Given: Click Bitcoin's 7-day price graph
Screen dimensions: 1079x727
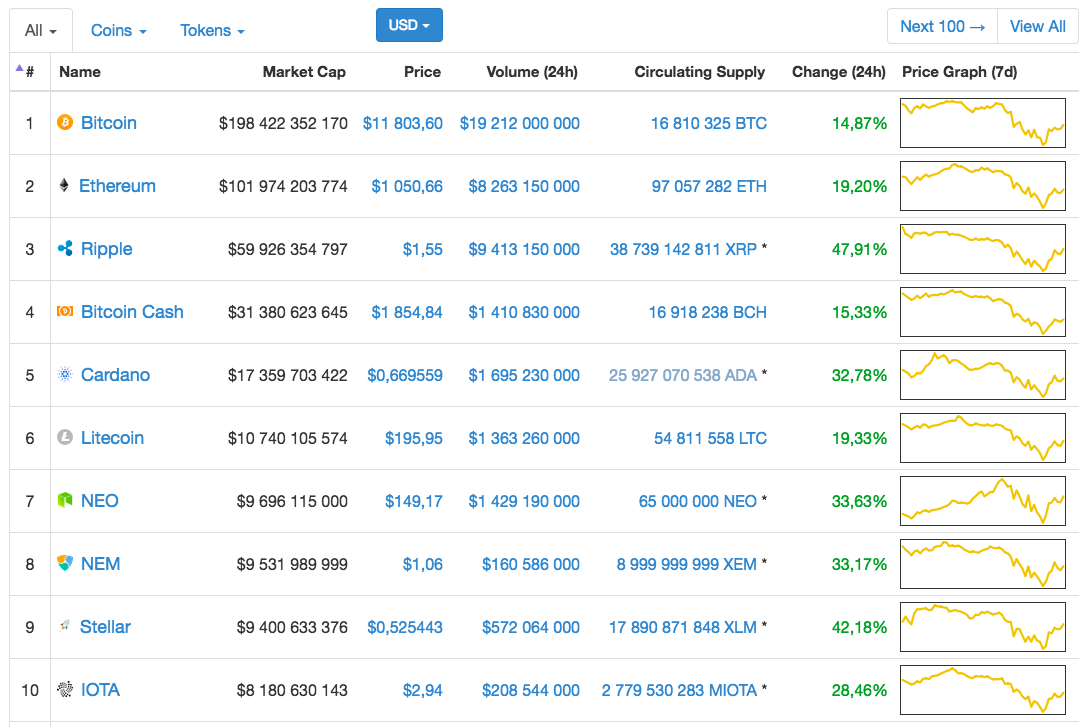Looking at the screenshot, I should [982, 123].
